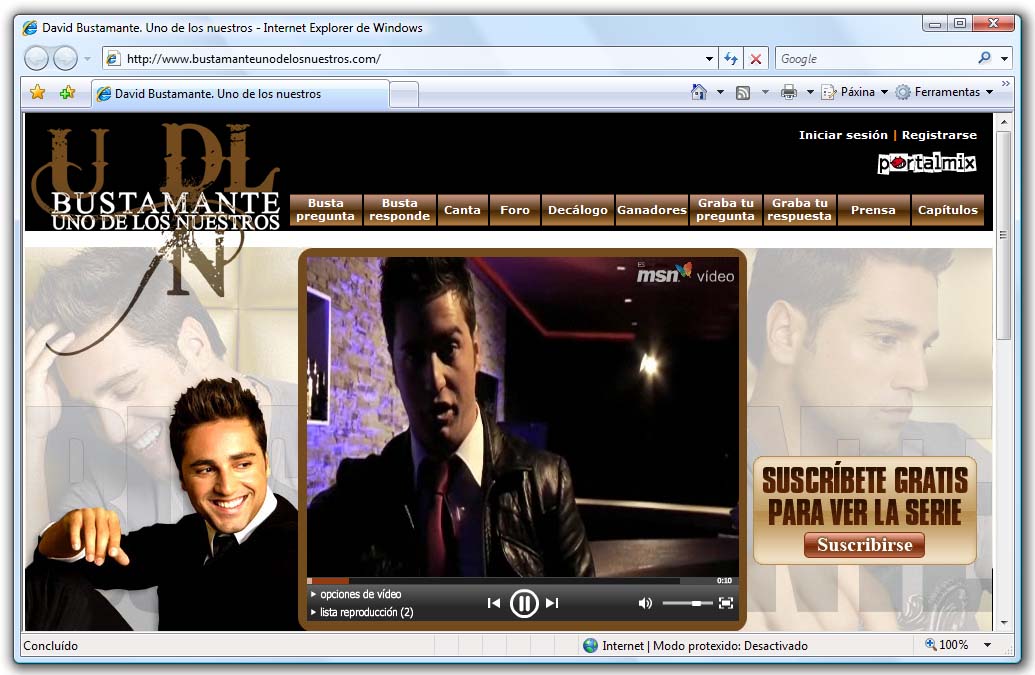This screenshot has width=1035, height=675.
Task: Click Add to Favorites icon
Action: [x=67, y=92]
